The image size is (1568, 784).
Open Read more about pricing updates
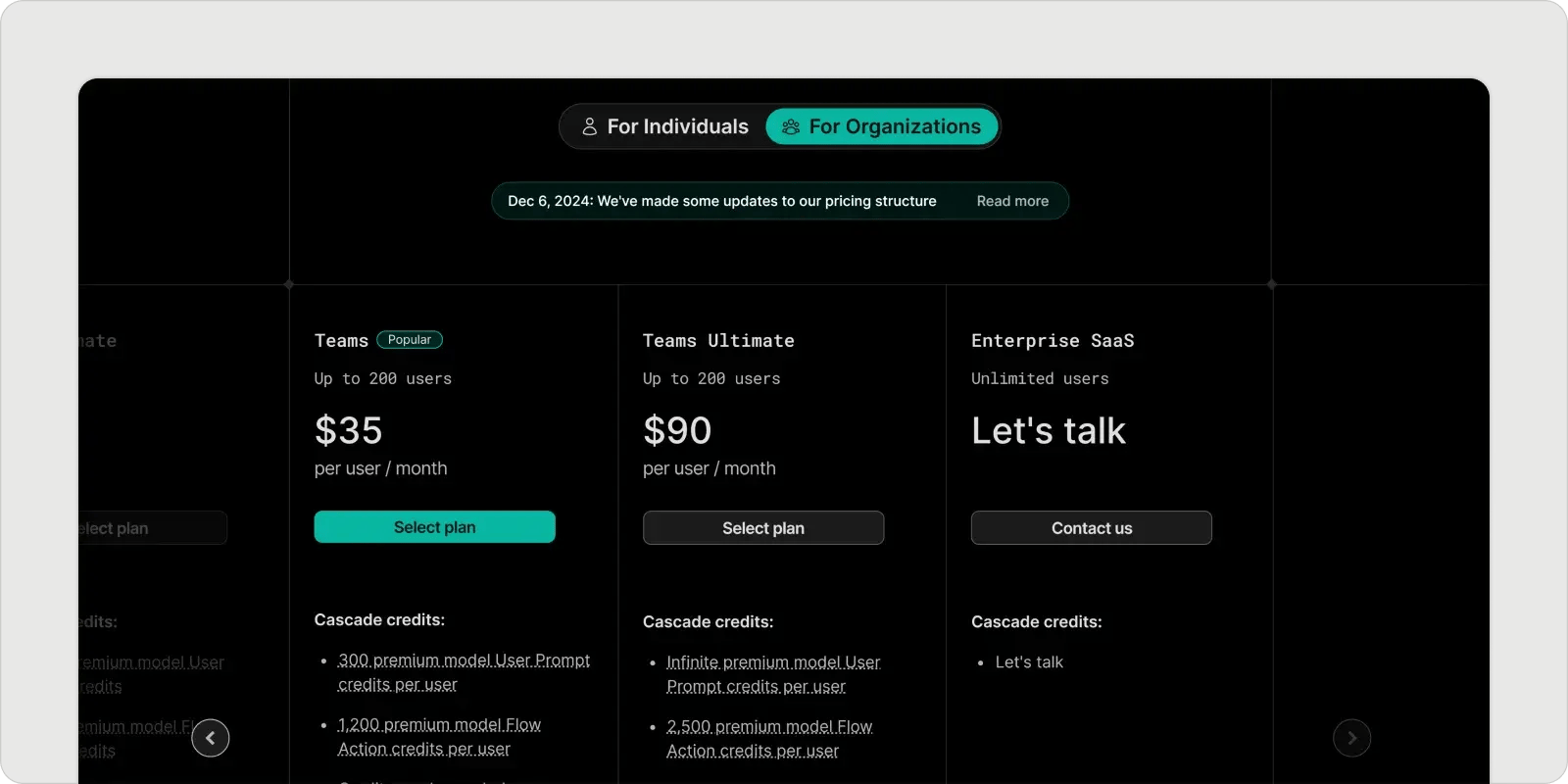(1012, 201)
